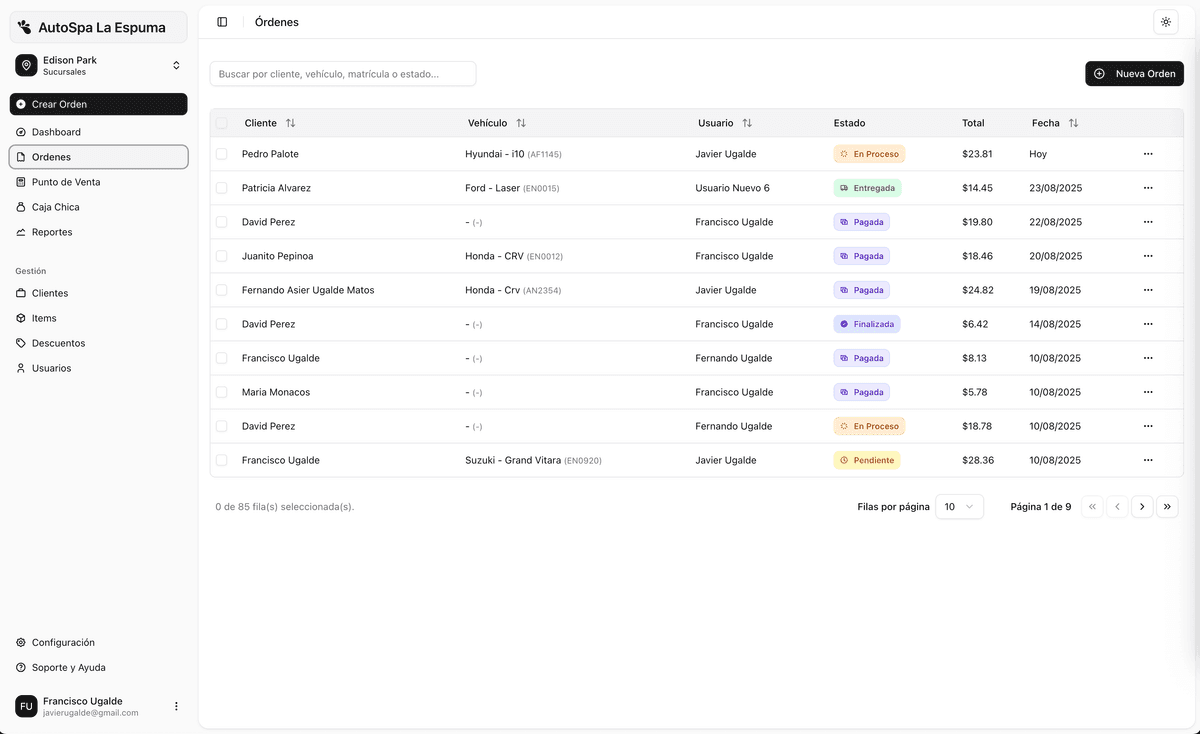Open row actions for Patricia Alvarez order
Viewport: 1200px width, 734px height.
point(1147,188)
